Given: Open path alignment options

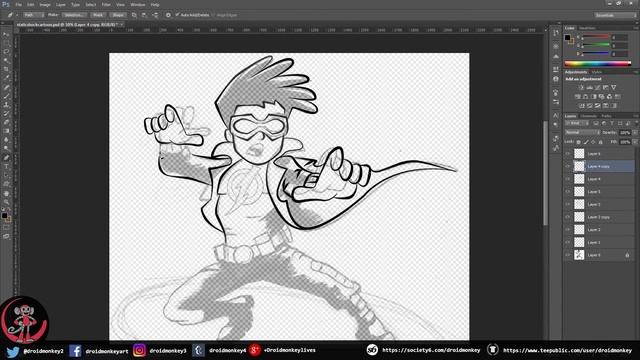Looking at the screenshot, I should 144,15.
